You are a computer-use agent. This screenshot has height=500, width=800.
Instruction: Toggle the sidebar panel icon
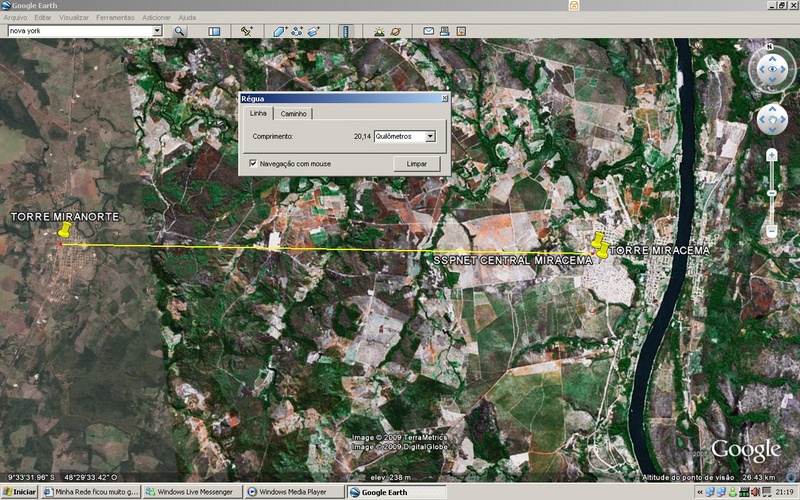pyautogui.click(x=214, y=31)
